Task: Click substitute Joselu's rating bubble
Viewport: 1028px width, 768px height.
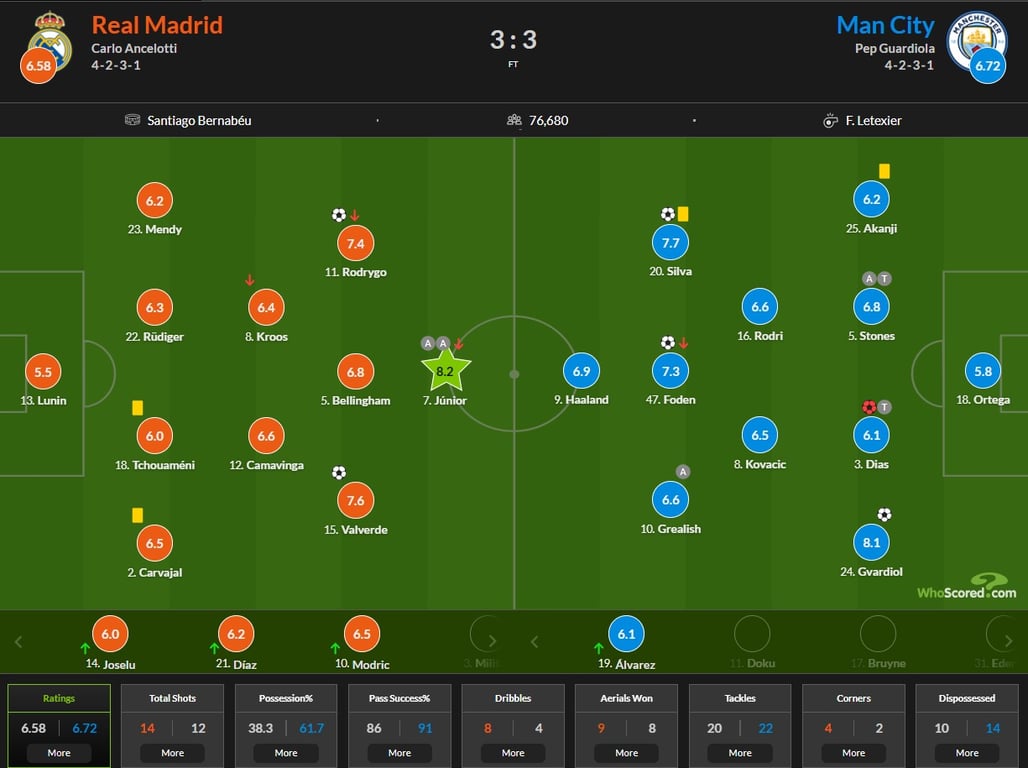Action: click(x=110, y=634)
